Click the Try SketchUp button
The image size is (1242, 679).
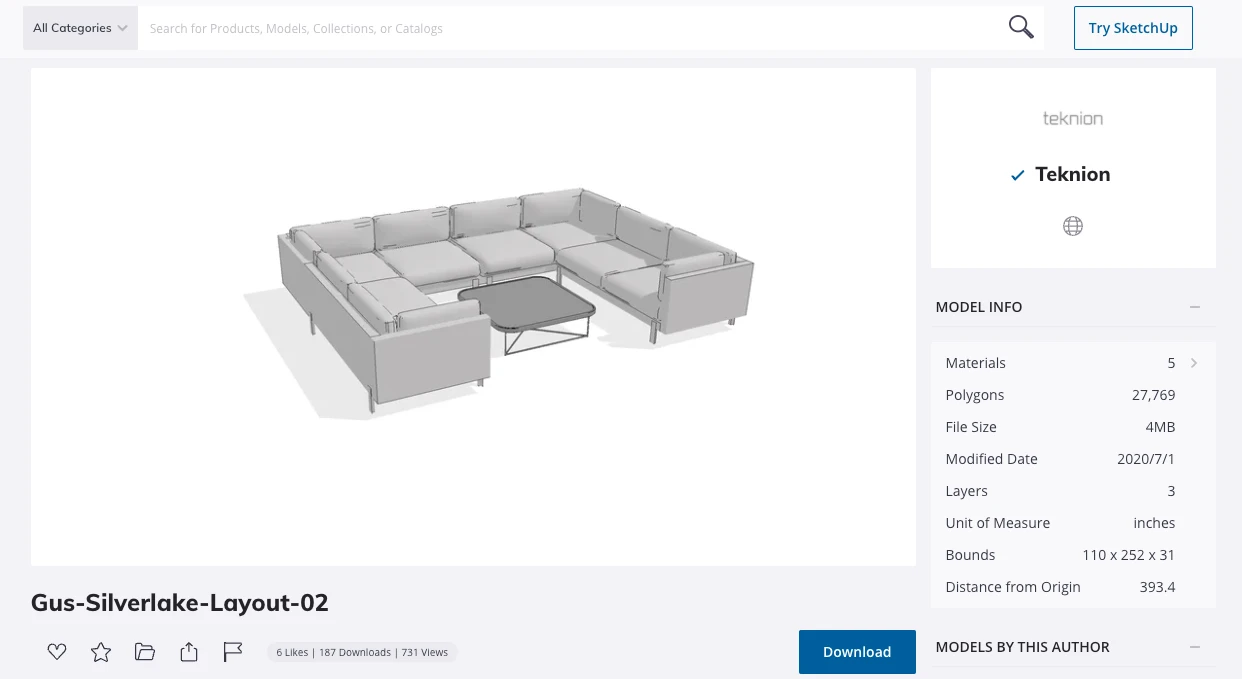coord(1133,28)
